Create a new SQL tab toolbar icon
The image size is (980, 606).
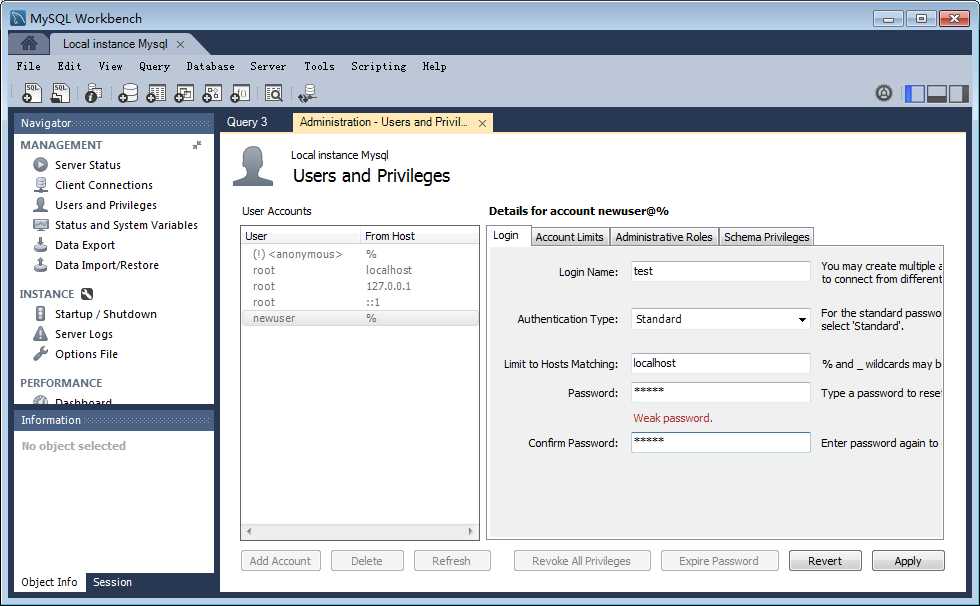click(x=31, y=93)
